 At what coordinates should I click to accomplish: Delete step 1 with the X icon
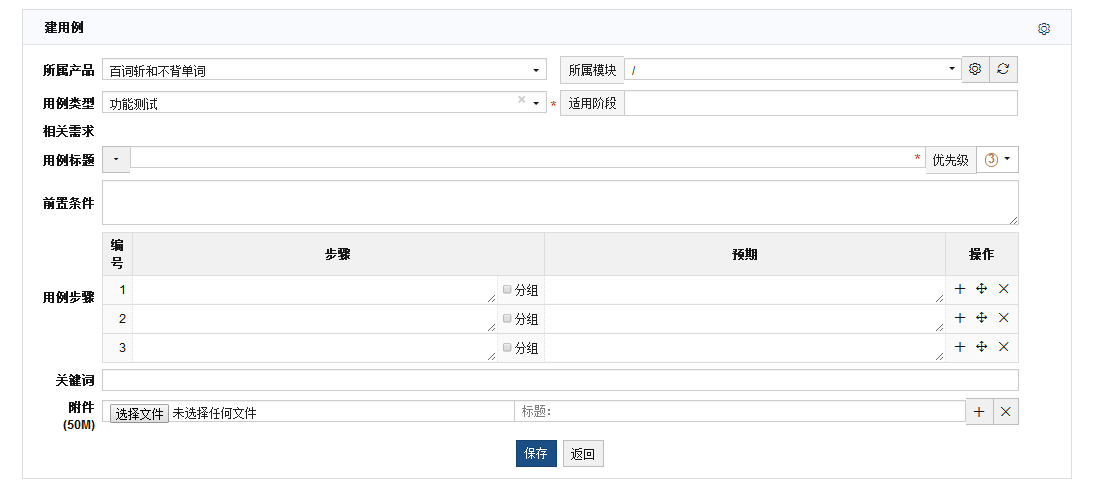(1004, 289)
